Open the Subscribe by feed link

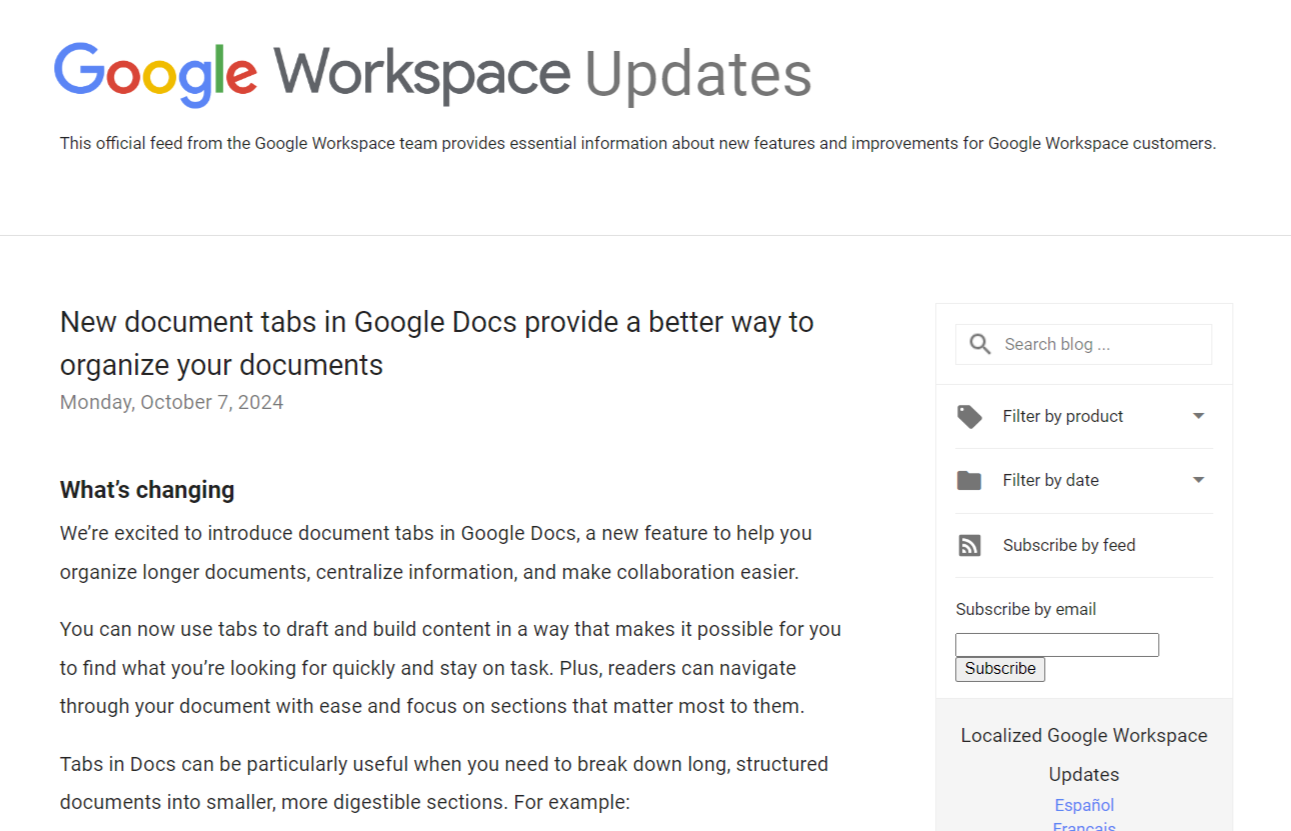point(1069,545)
